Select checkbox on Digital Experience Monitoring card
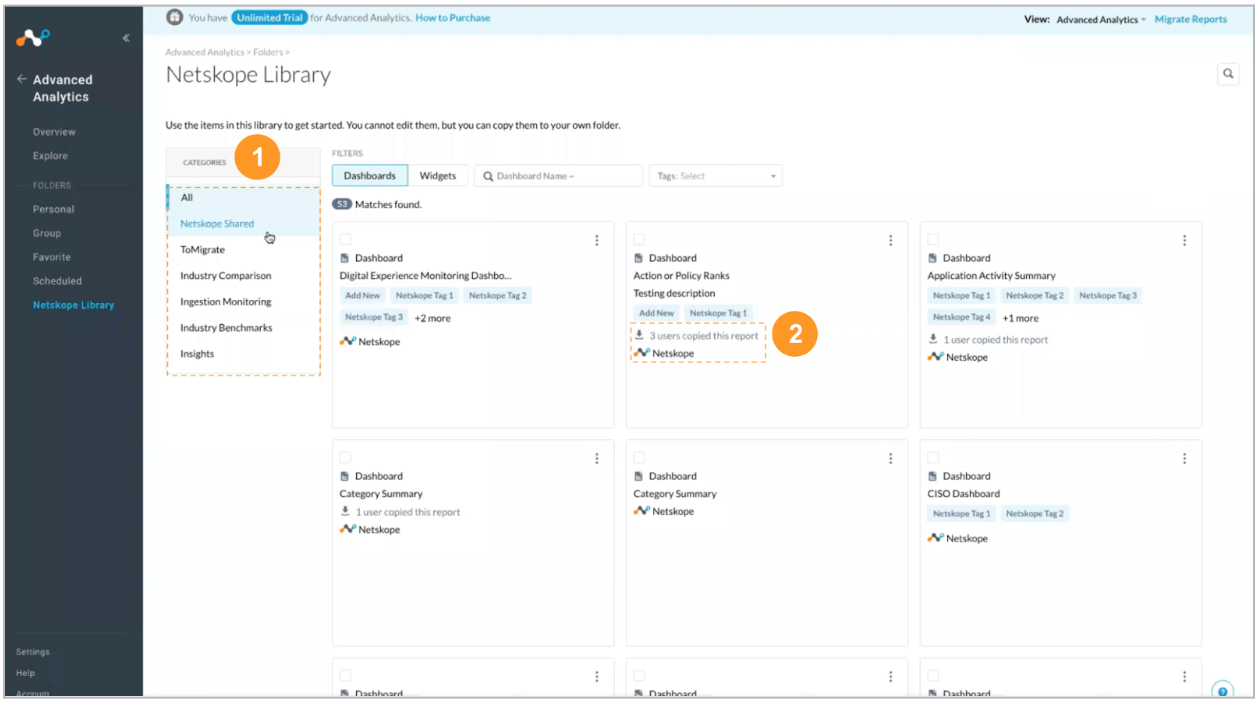Viewport: 1259px width, 705px height. (345, 240)
